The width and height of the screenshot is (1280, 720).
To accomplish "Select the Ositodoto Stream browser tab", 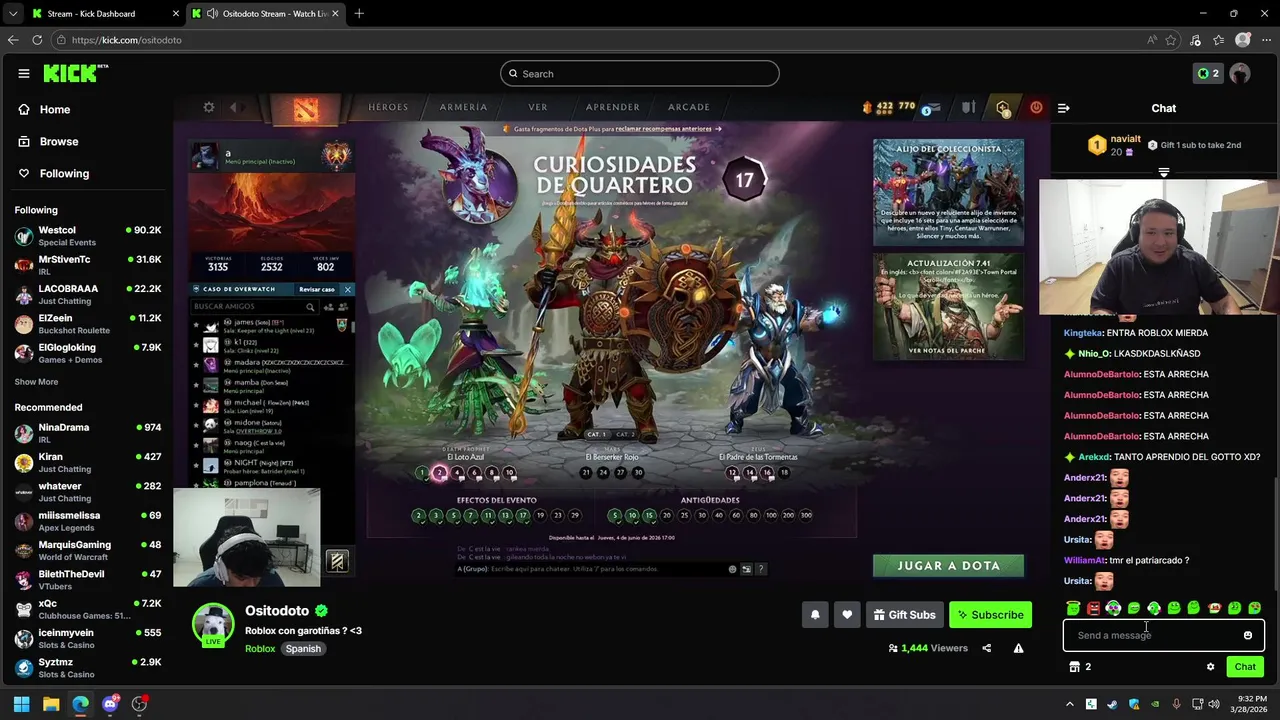I will pyautogui.click(x=265, y=14).
